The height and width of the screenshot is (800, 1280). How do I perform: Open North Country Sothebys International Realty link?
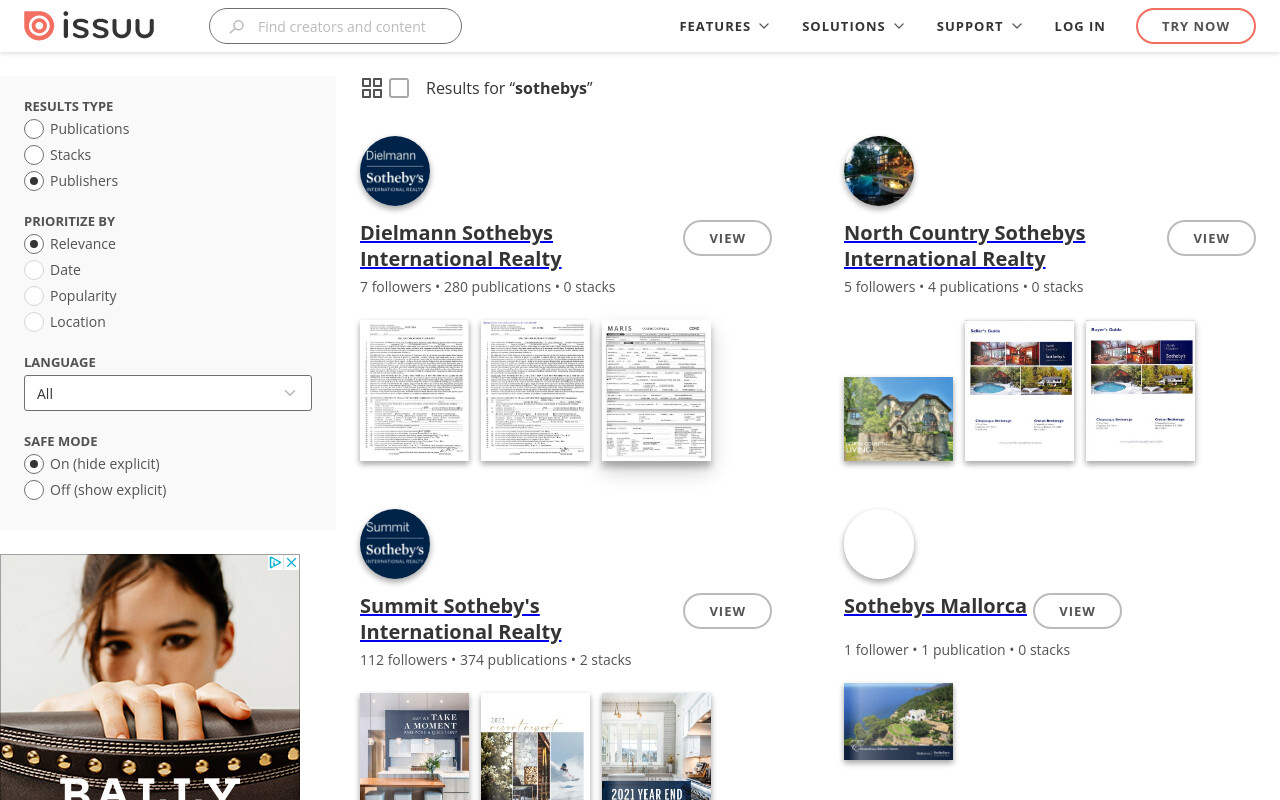pos(964,245)
